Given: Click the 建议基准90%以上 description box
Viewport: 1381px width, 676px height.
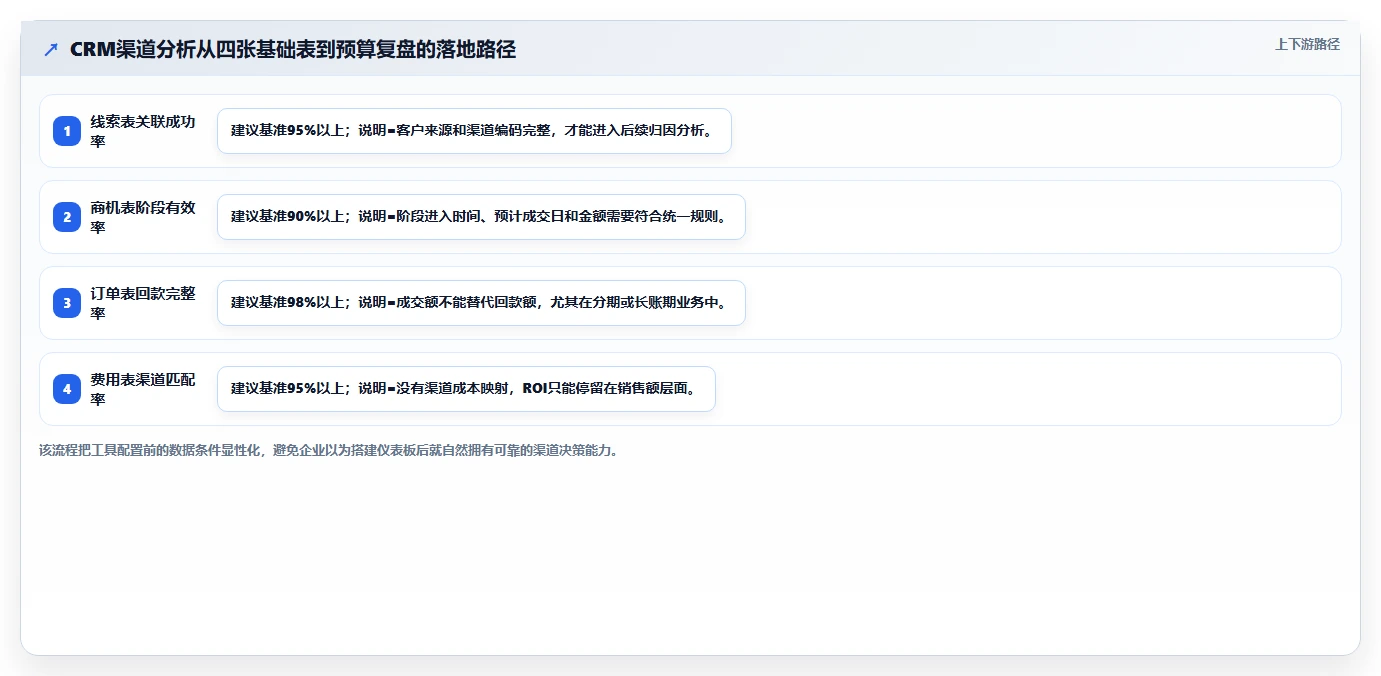Looking at the screenshot, I should (481, 217).
